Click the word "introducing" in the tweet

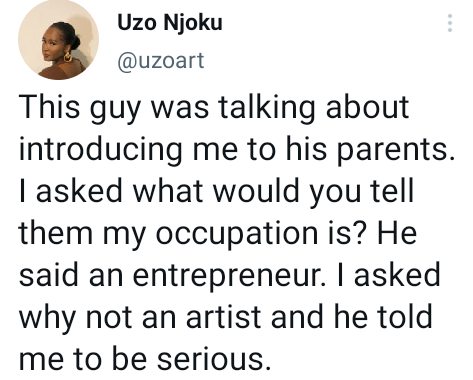pos(100,150)
